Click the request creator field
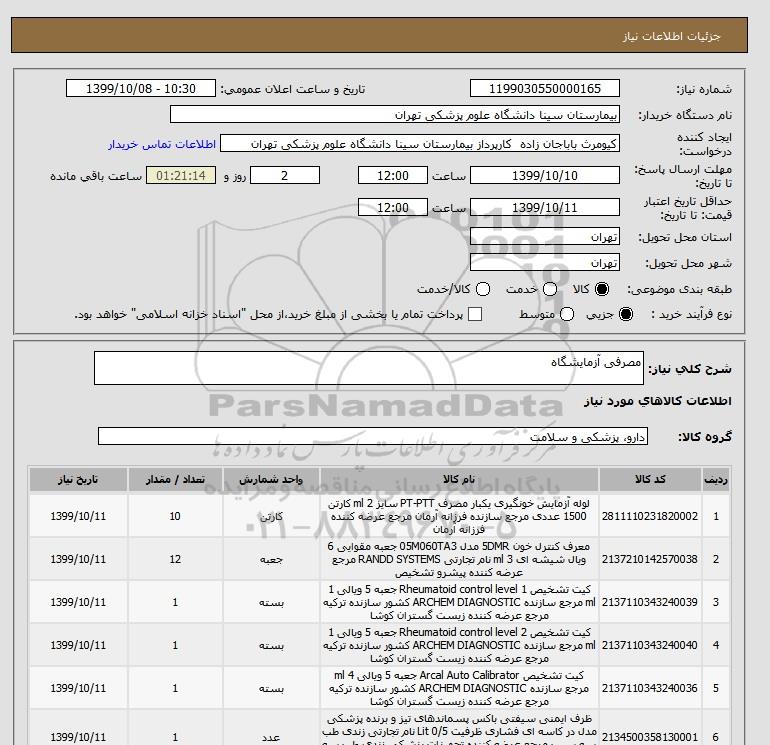Screen dimensions: 770x745 pyautogui.click(x=420, y=144)
